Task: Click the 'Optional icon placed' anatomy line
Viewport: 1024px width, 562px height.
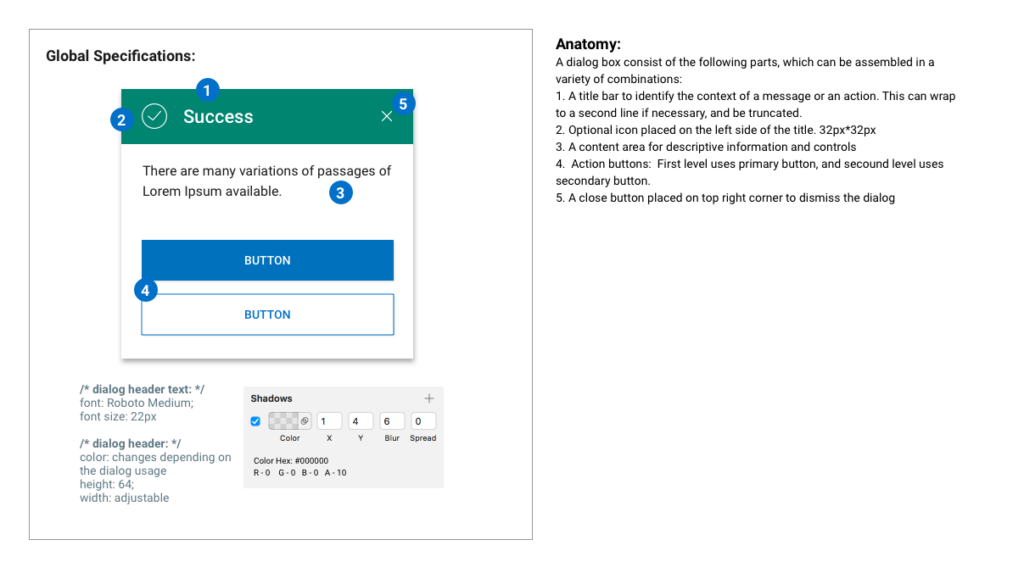Action: pyautogui.click(x=716, y=130)
